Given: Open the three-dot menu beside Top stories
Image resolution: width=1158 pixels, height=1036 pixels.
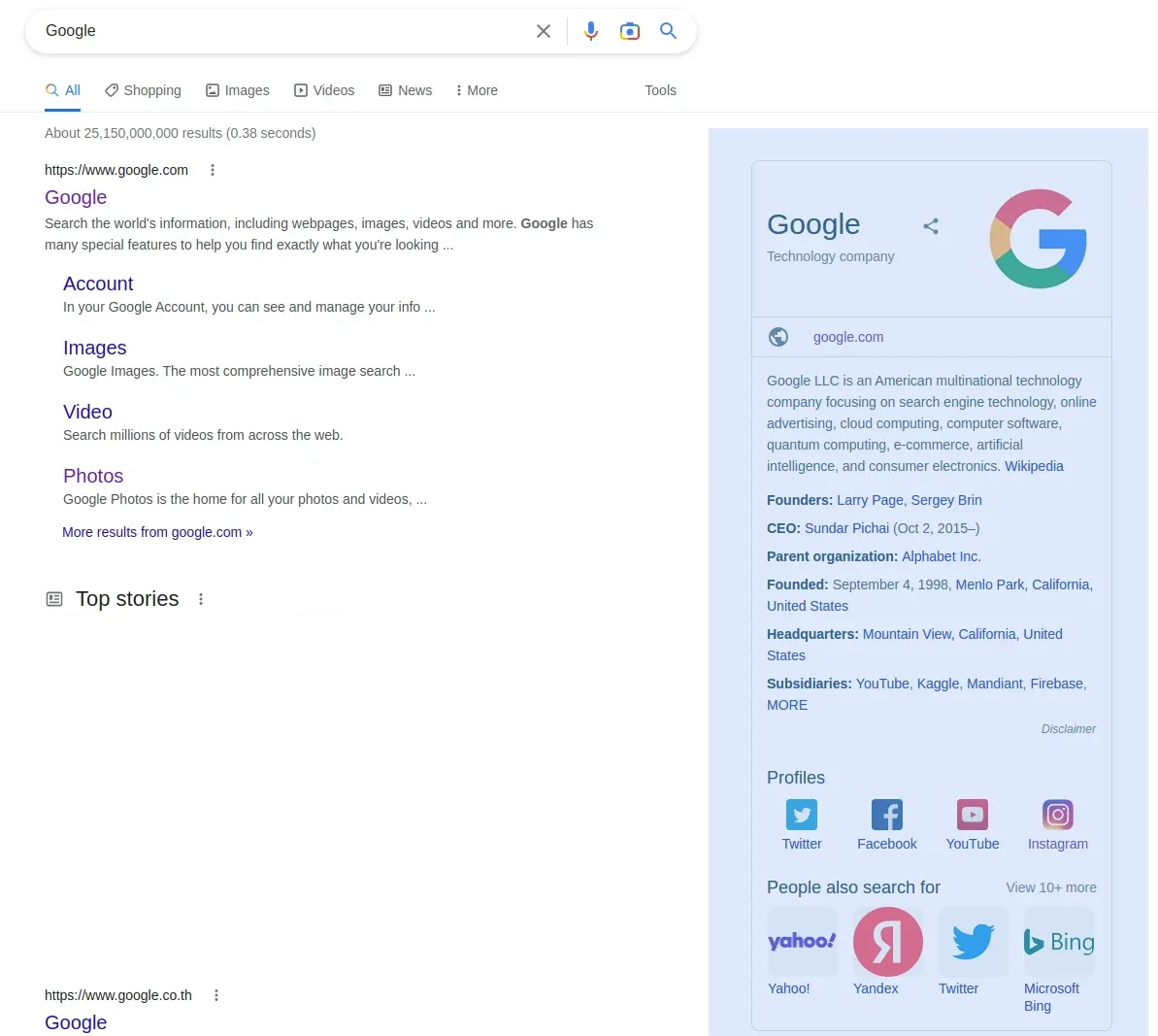Looking at the screenshot, I should pos(201,599).
